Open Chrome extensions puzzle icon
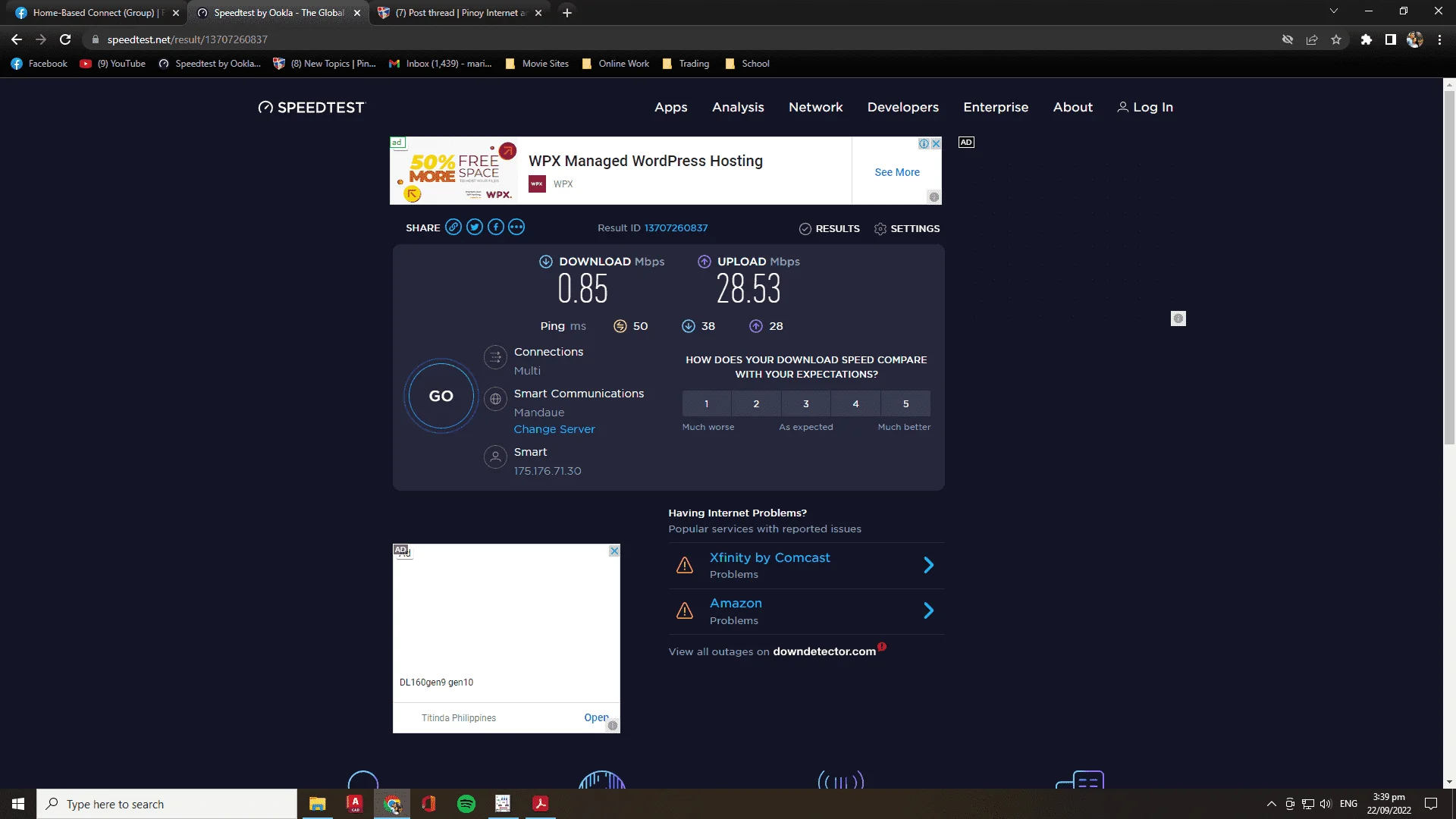 tap(1366, 39)
